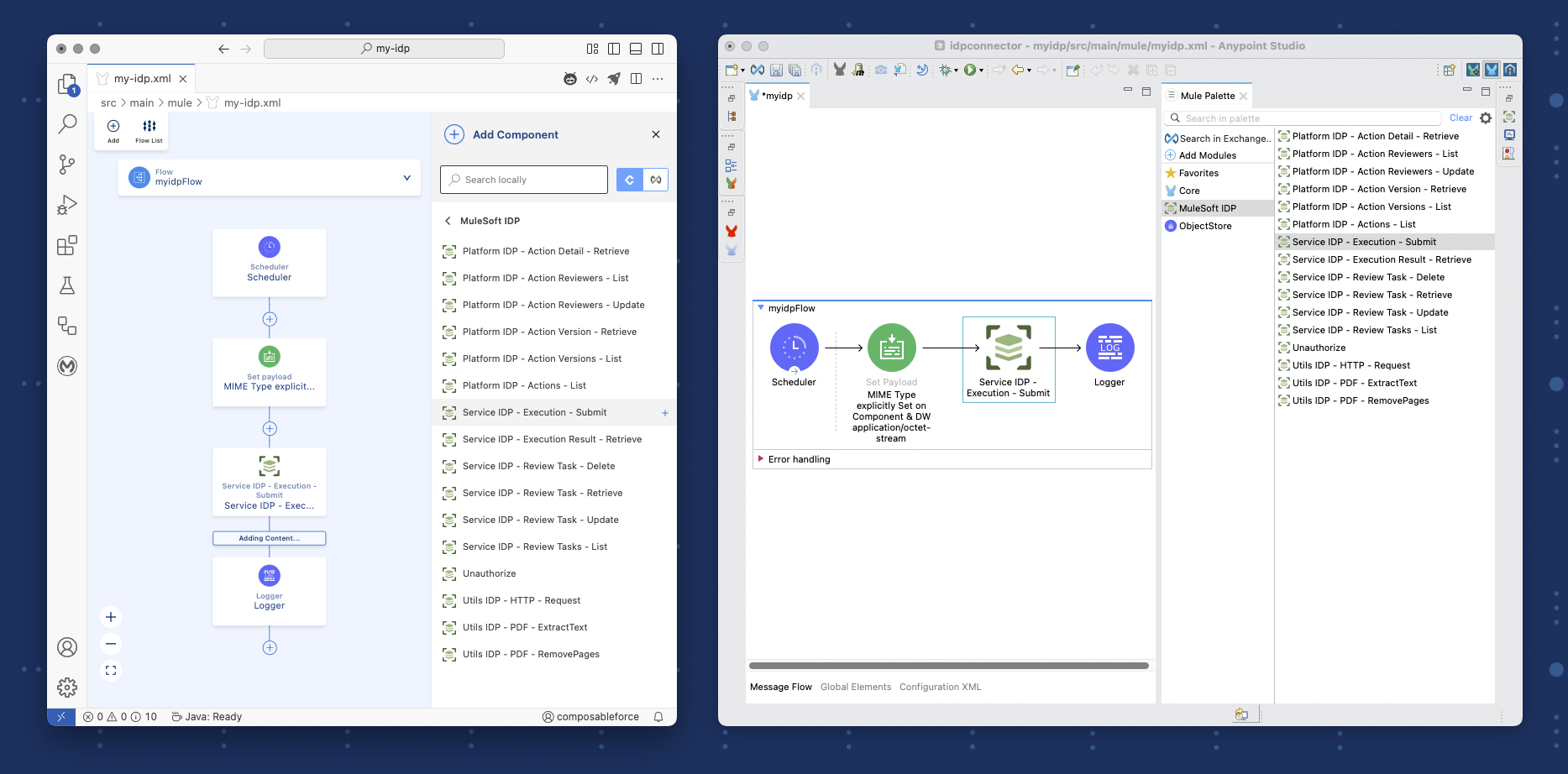This screenshot has height=774, width=1568.
Task: Click Clear in the Mule Palette
Action: click(x=1460, y=118)
